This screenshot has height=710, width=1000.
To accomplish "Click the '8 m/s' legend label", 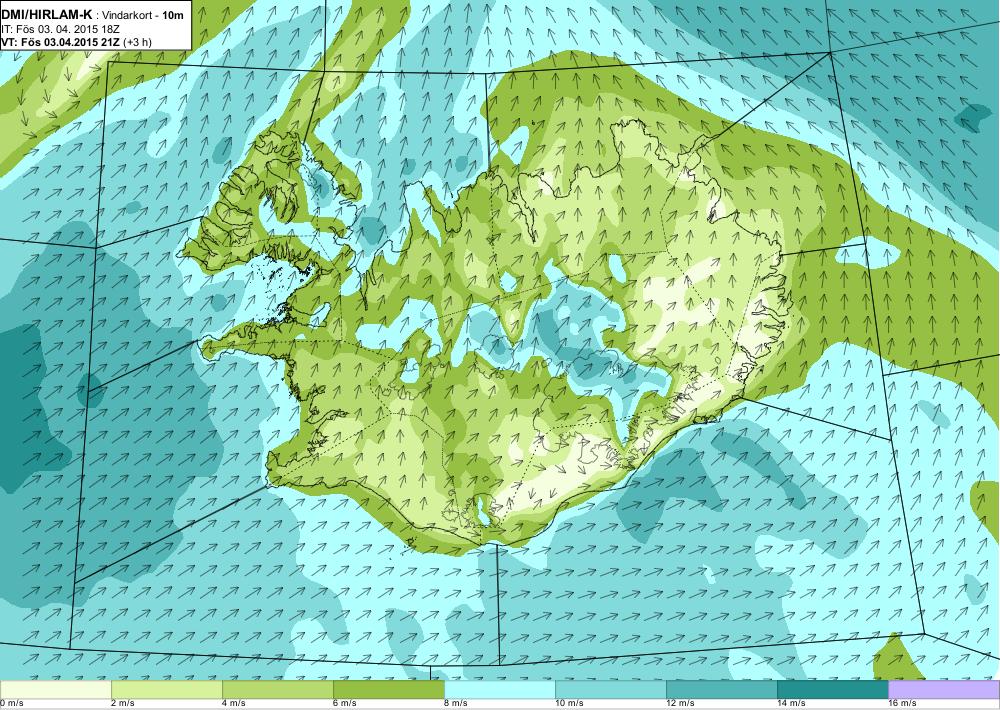I will coord(456,704).
